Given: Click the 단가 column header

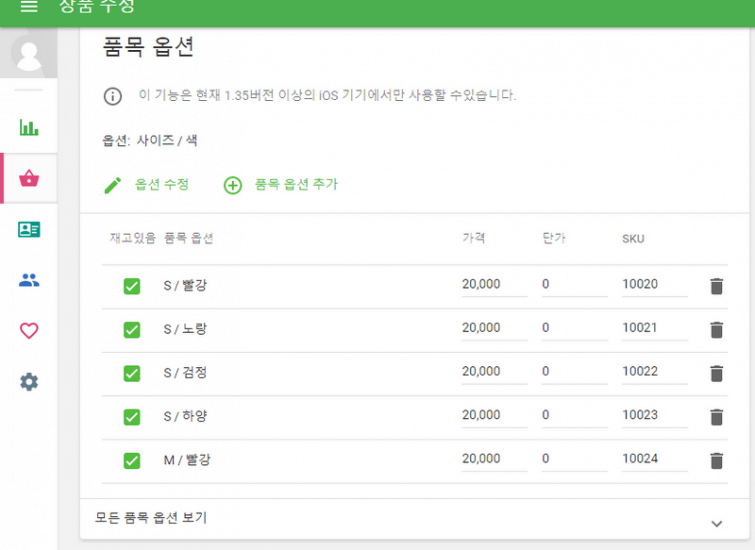Looking at the screenshot, I should coord(554,238).
